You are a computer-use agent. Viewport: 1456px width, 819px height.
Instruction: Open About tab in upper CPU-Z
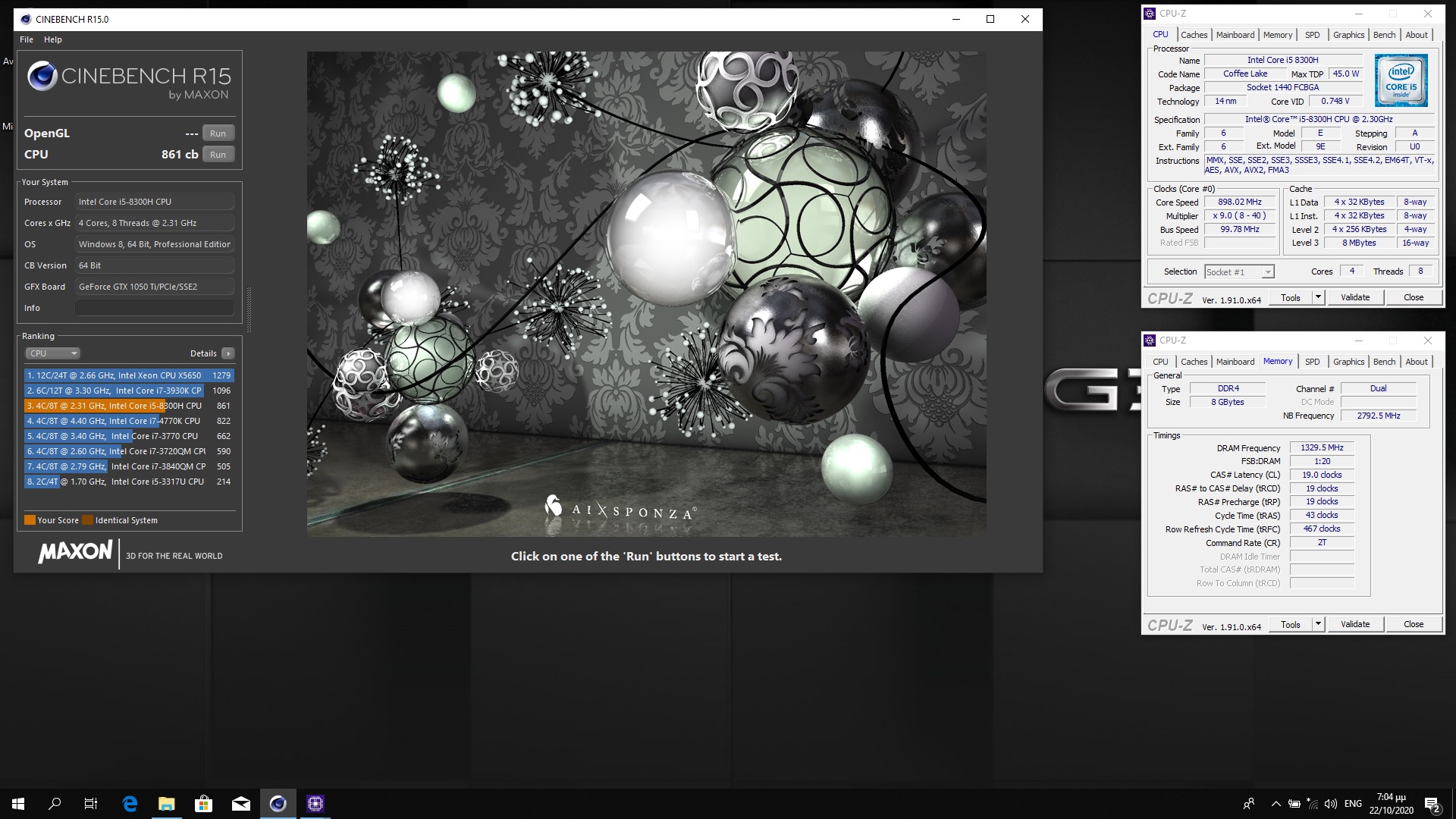[x=1416, y=35]
